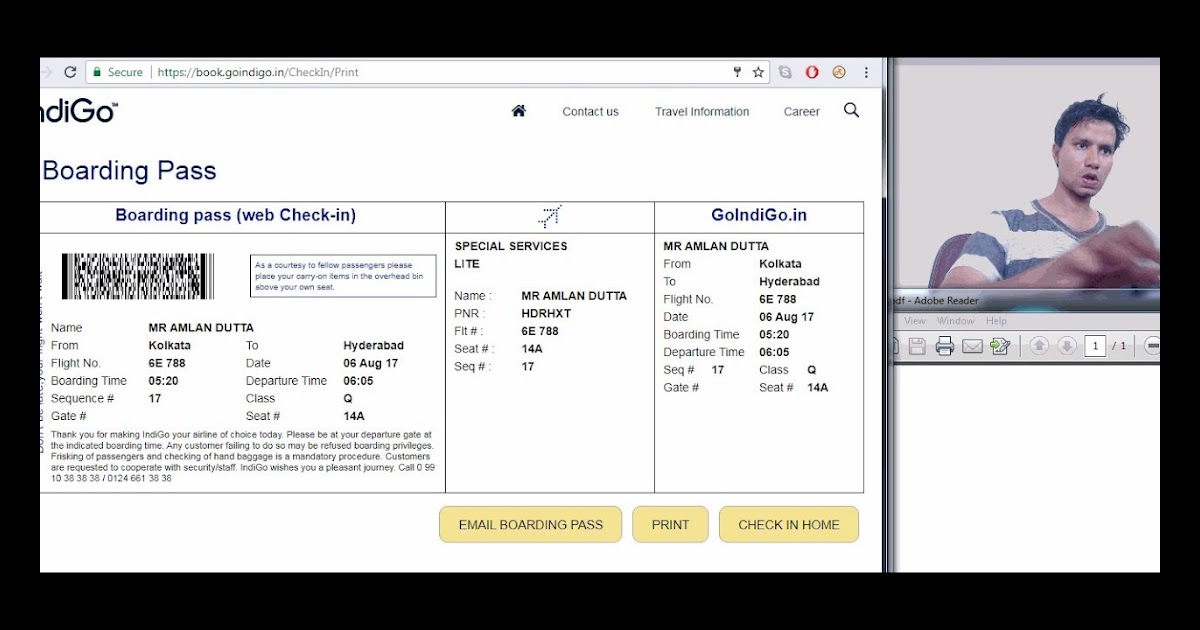Open the Travel Information menu
1200x630 pixels.
click(x=702, y=112)
